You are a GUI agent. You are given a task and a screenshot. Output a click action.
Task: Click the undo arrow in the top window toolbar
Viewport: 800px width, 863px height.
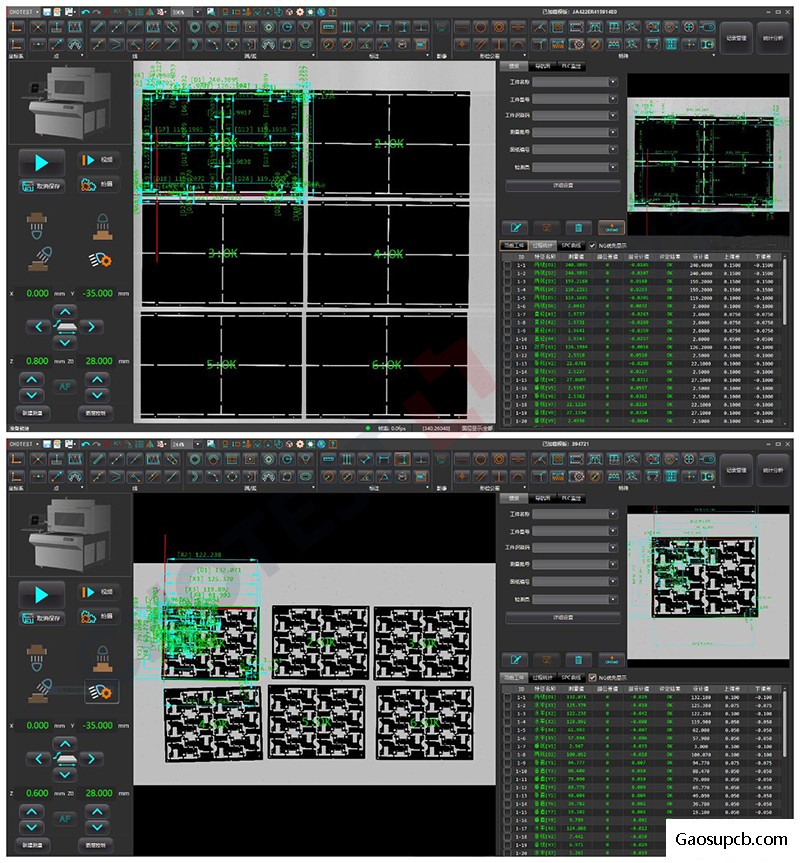pyautogui.click(x=85, y=12)
